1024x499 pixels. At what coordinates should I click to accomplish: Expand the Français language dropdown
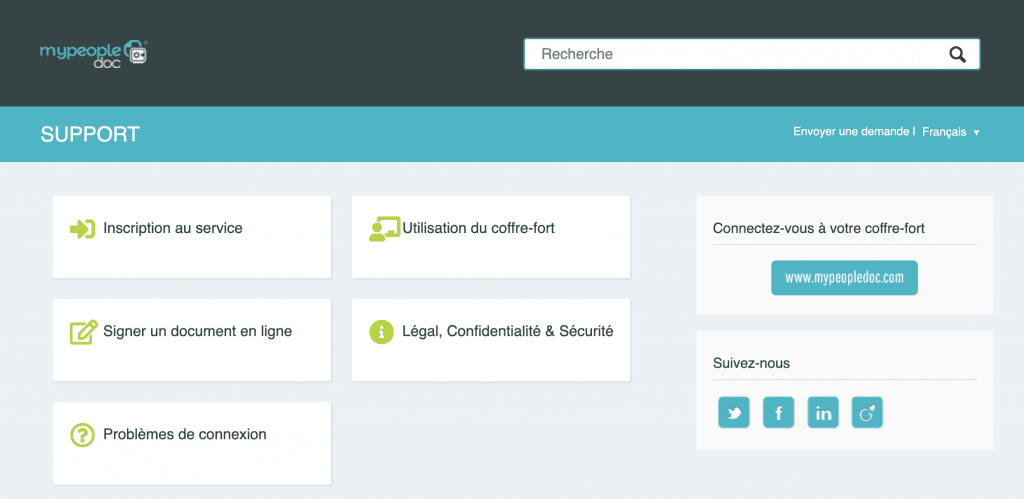pyautogui.click(x=950, y=132)
